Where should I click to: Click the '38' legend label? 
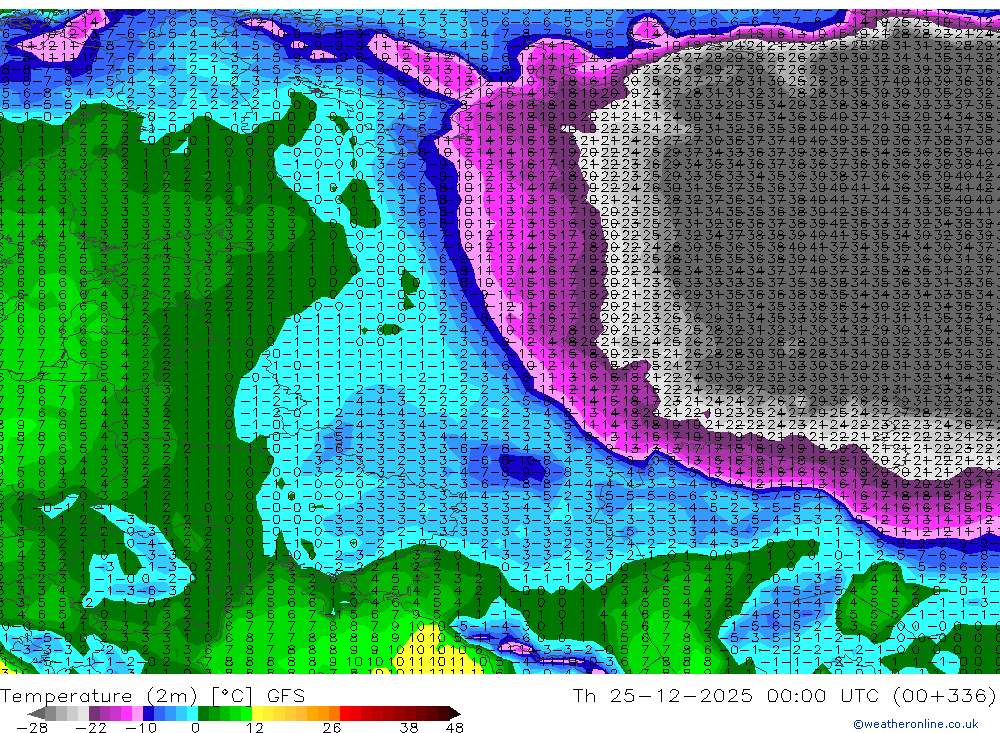409,728
